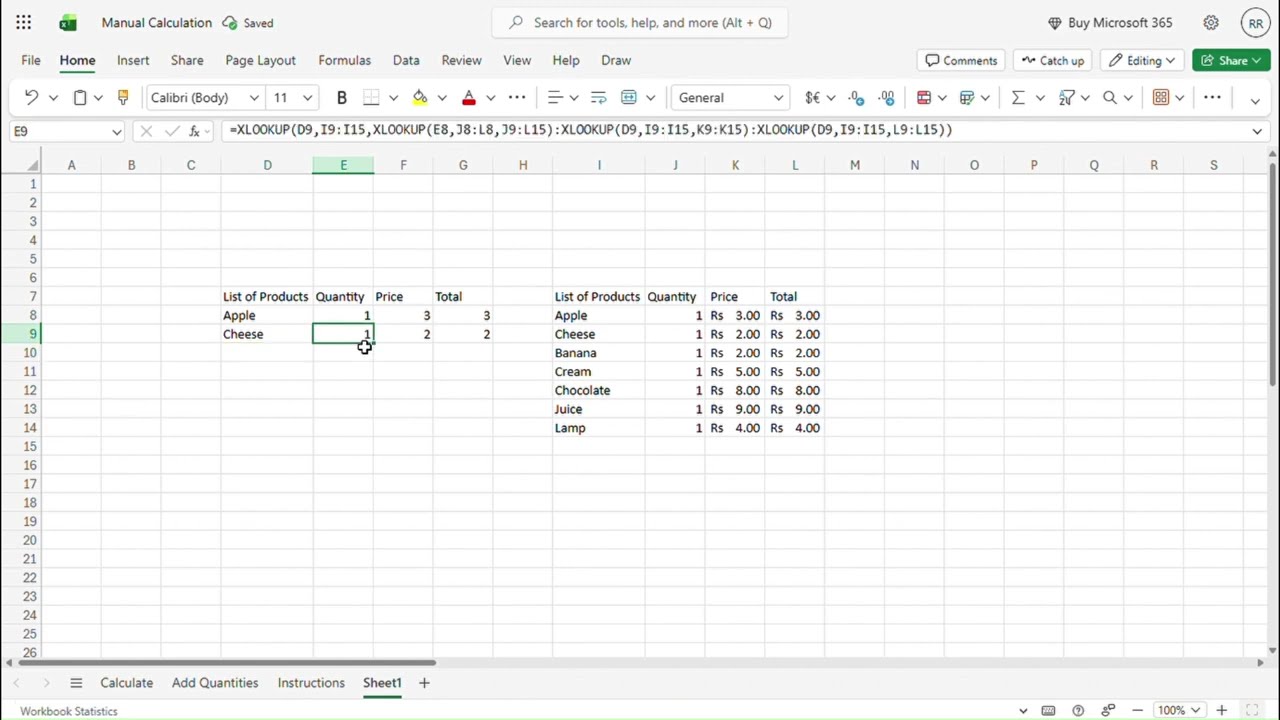Select cell containing Chocolate
Screen dimensions: 1280x720
point(598,390)
